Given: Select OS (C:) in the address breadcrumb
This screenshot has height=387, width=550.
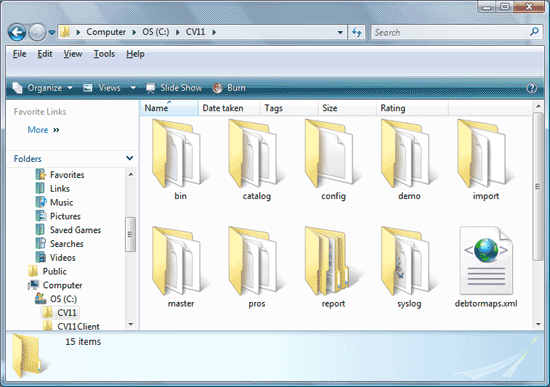Looking at the screenshot, I should [x=155, y=32].
